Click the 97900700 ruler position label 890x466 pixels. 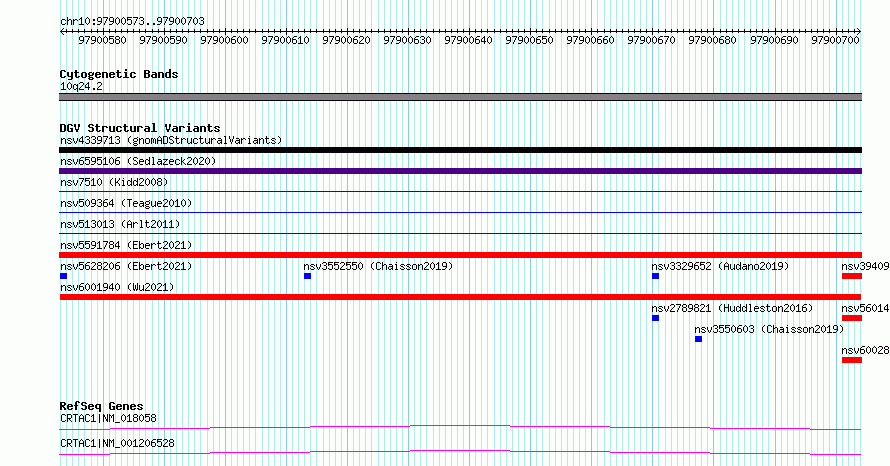(x=835, y=40)
